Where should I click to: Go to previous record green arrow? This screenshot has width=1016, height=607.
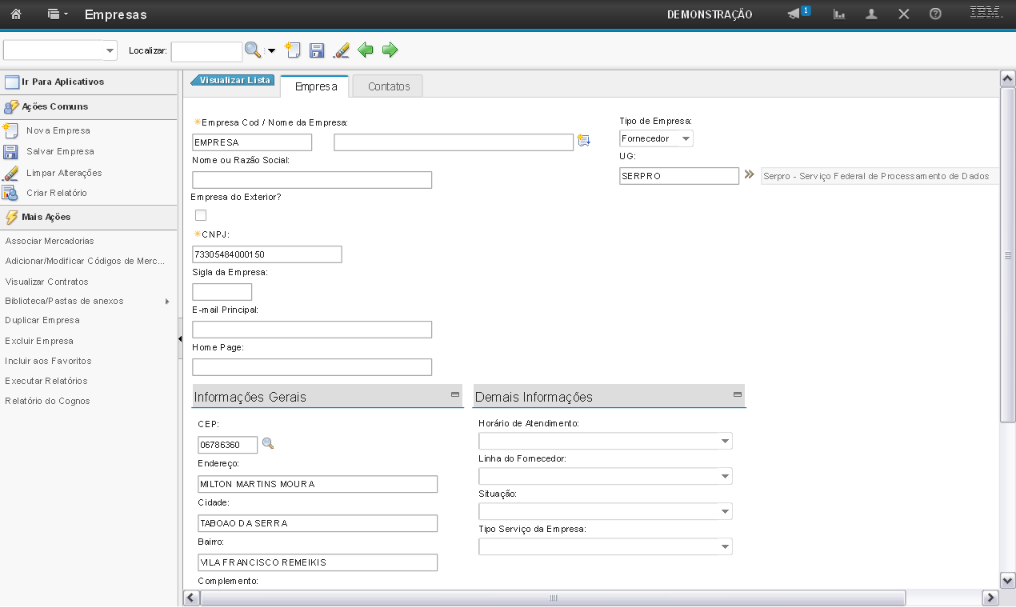click(366, 50)
